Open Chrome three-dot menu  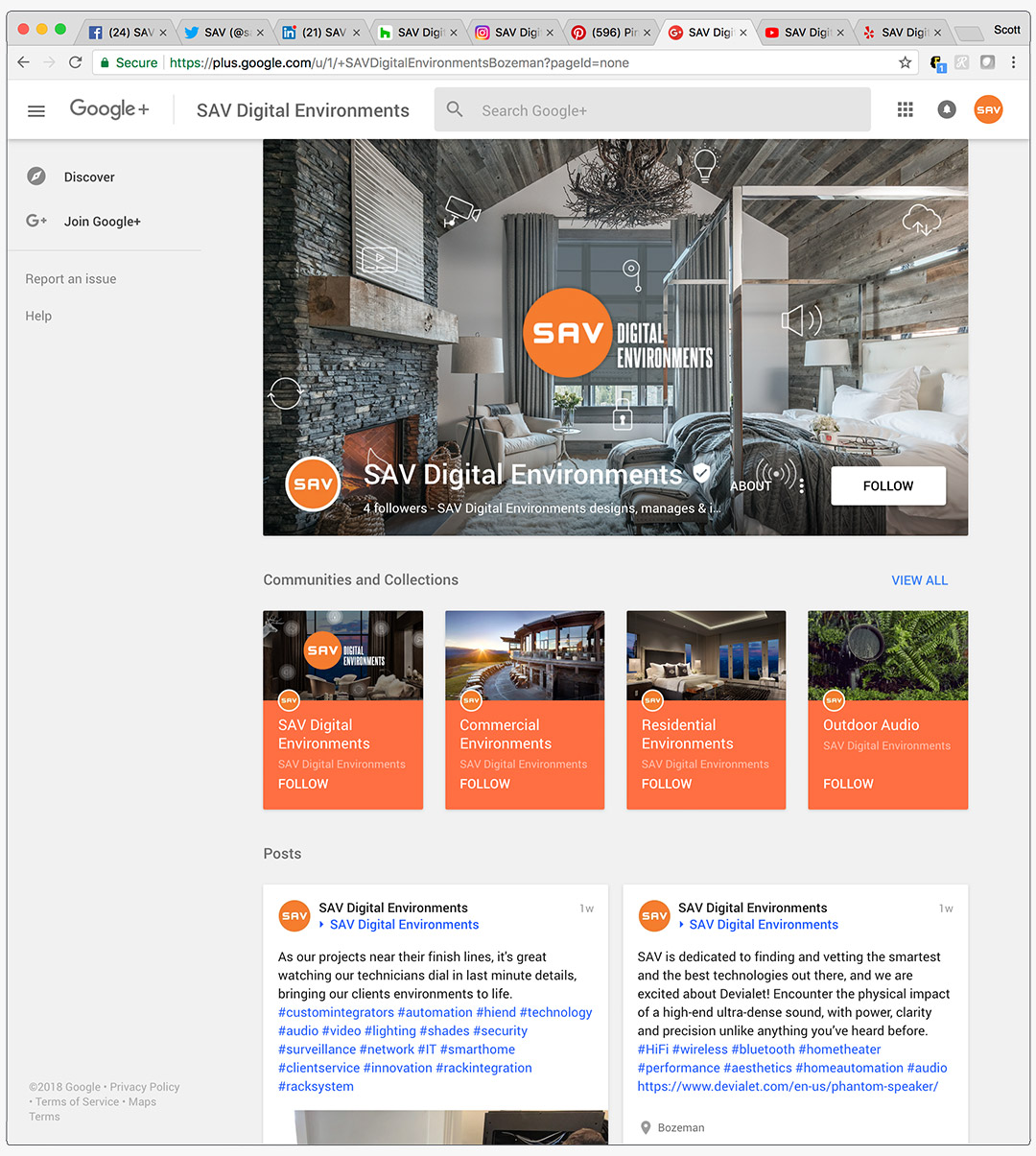point(1013,62)
